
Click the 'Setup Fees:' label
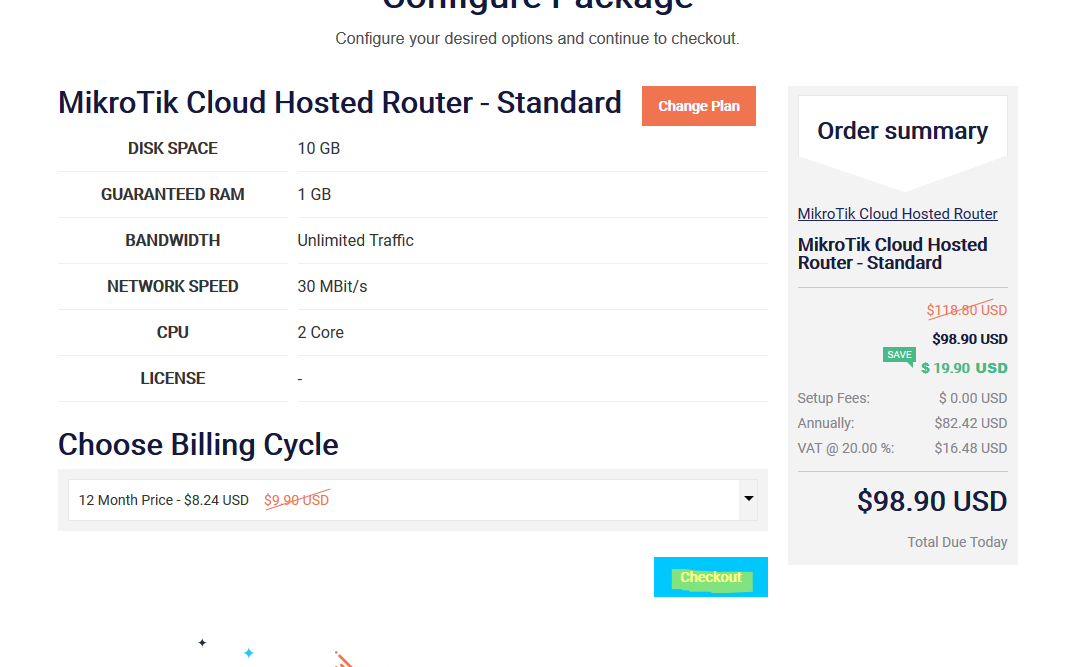[834, 398]
